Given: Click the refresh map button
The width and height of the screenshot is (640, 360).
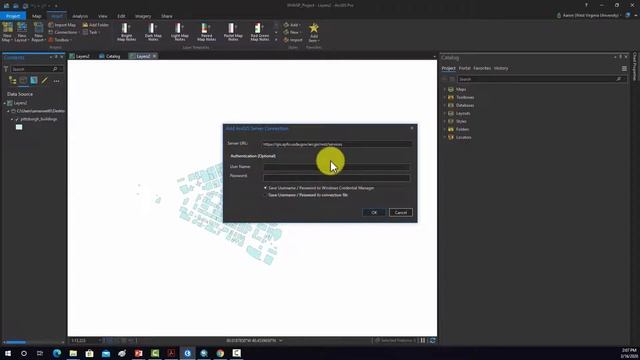Looking at the screenshot, I should pos(432,340).
